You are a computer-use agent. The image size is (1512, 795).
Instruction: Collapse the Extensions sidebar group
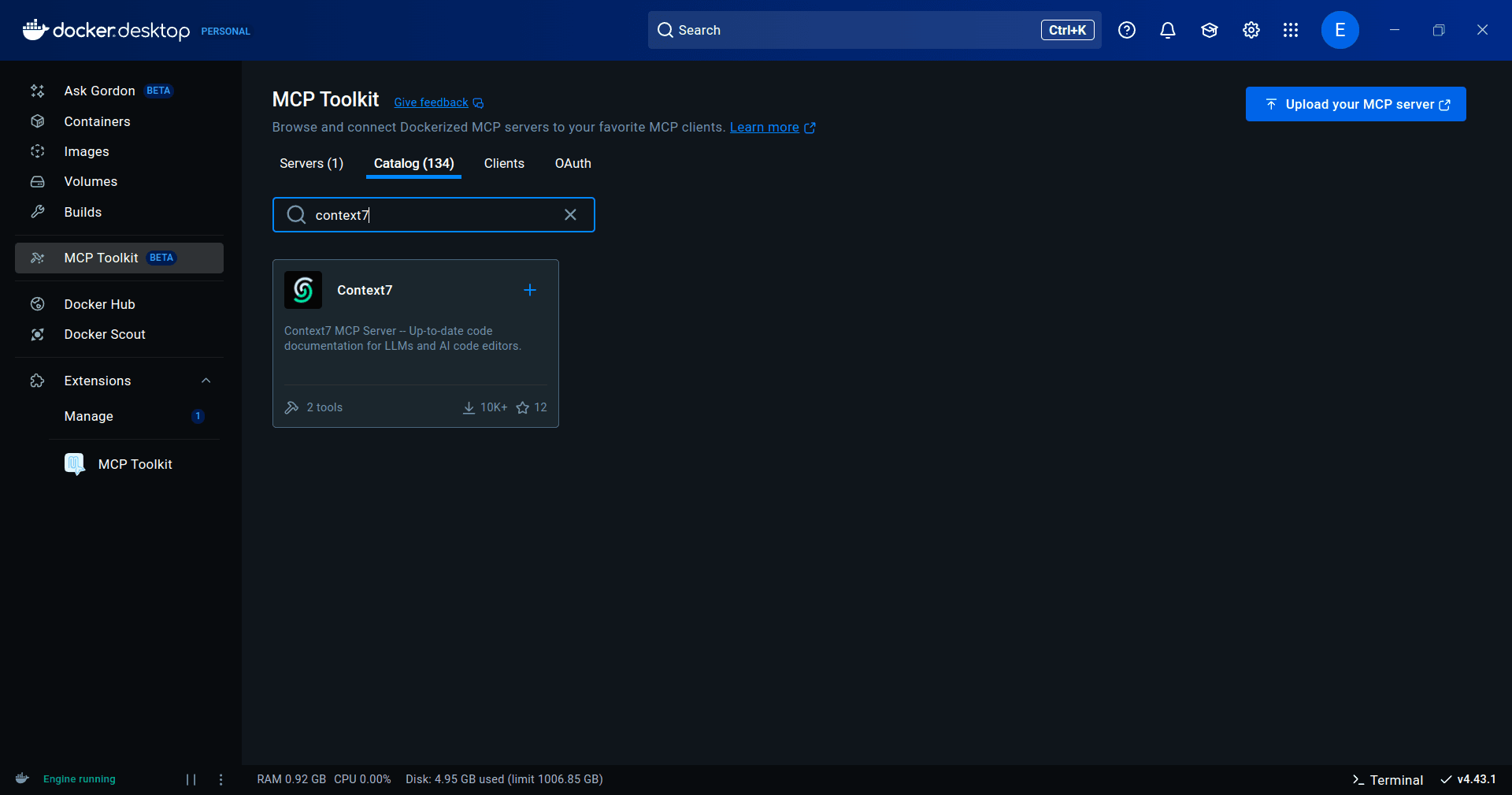tap(206, 381)
